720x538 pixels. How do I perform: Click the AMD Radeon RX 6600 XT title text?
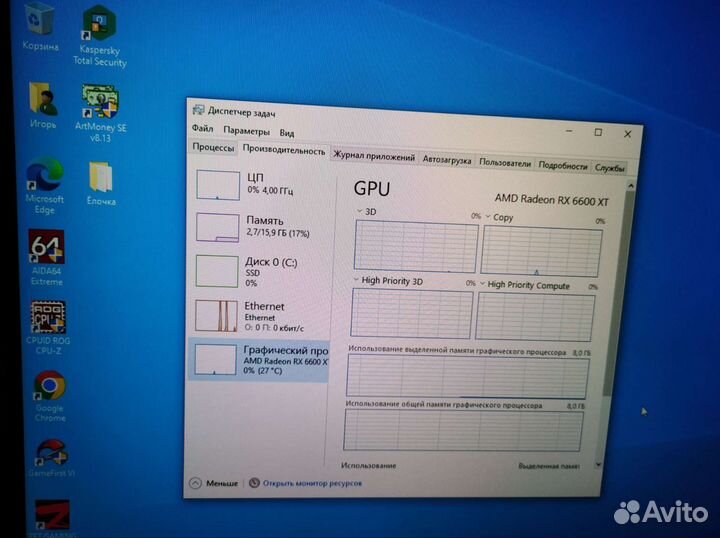551,200
